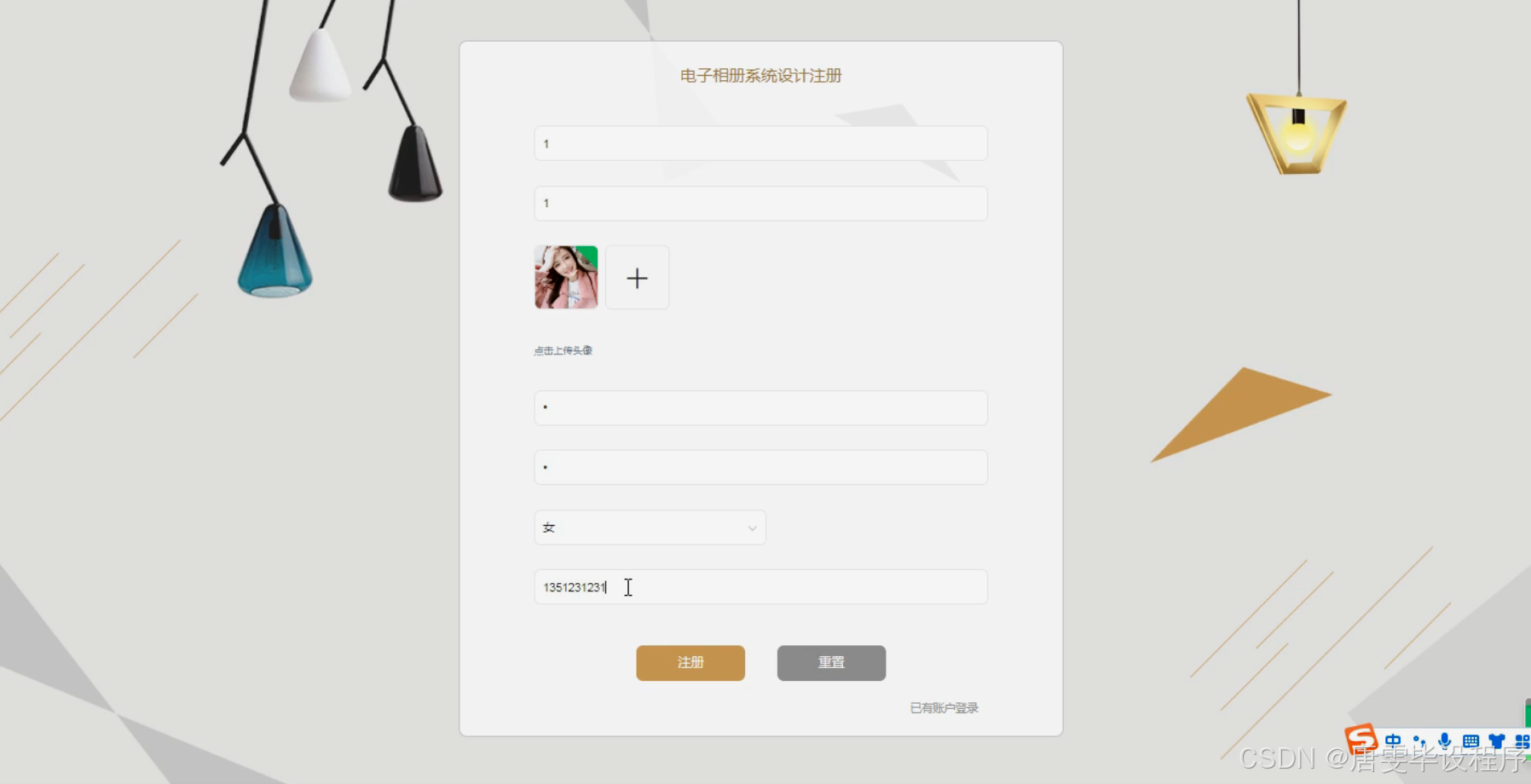Open the gender dropdown showing 女
The height and width of the screenshot is (784, 1531).
(x=650, y=527)
